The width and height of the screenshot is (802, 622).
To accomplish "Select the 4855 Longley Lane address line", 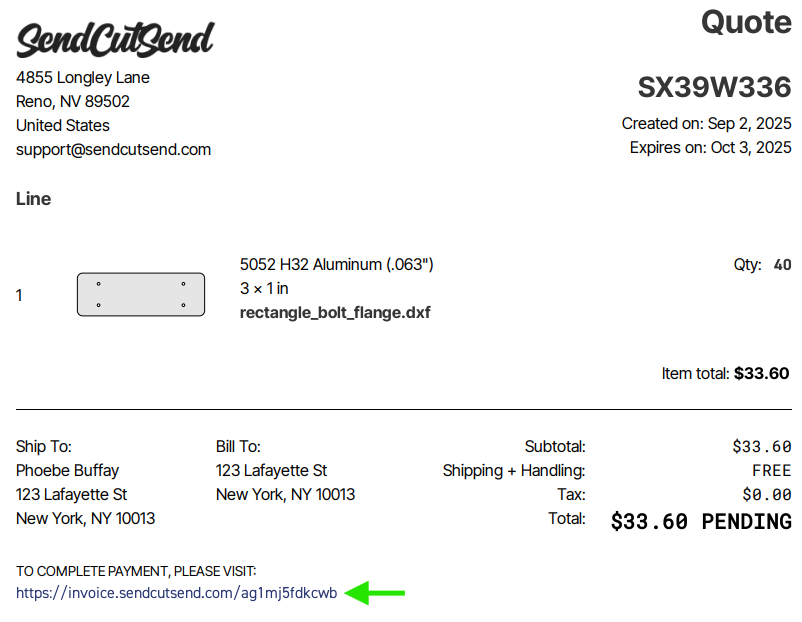I will click(83, 78).
